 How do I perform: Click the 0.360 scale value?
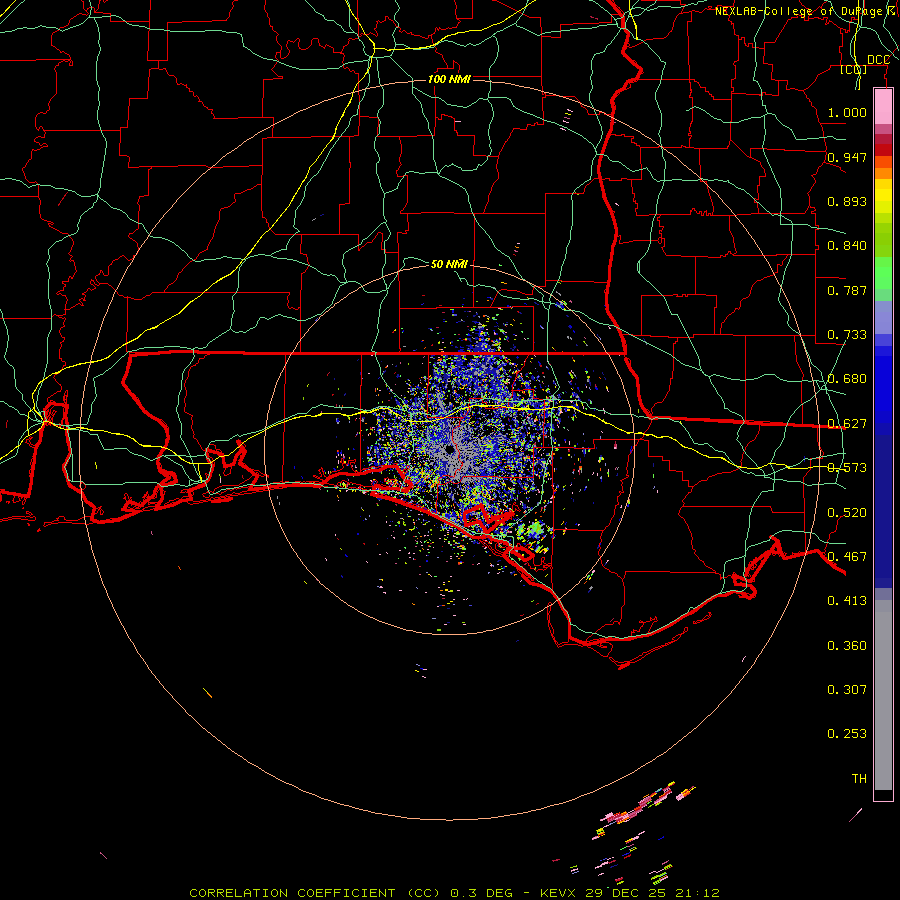click(x=847, y=646)
